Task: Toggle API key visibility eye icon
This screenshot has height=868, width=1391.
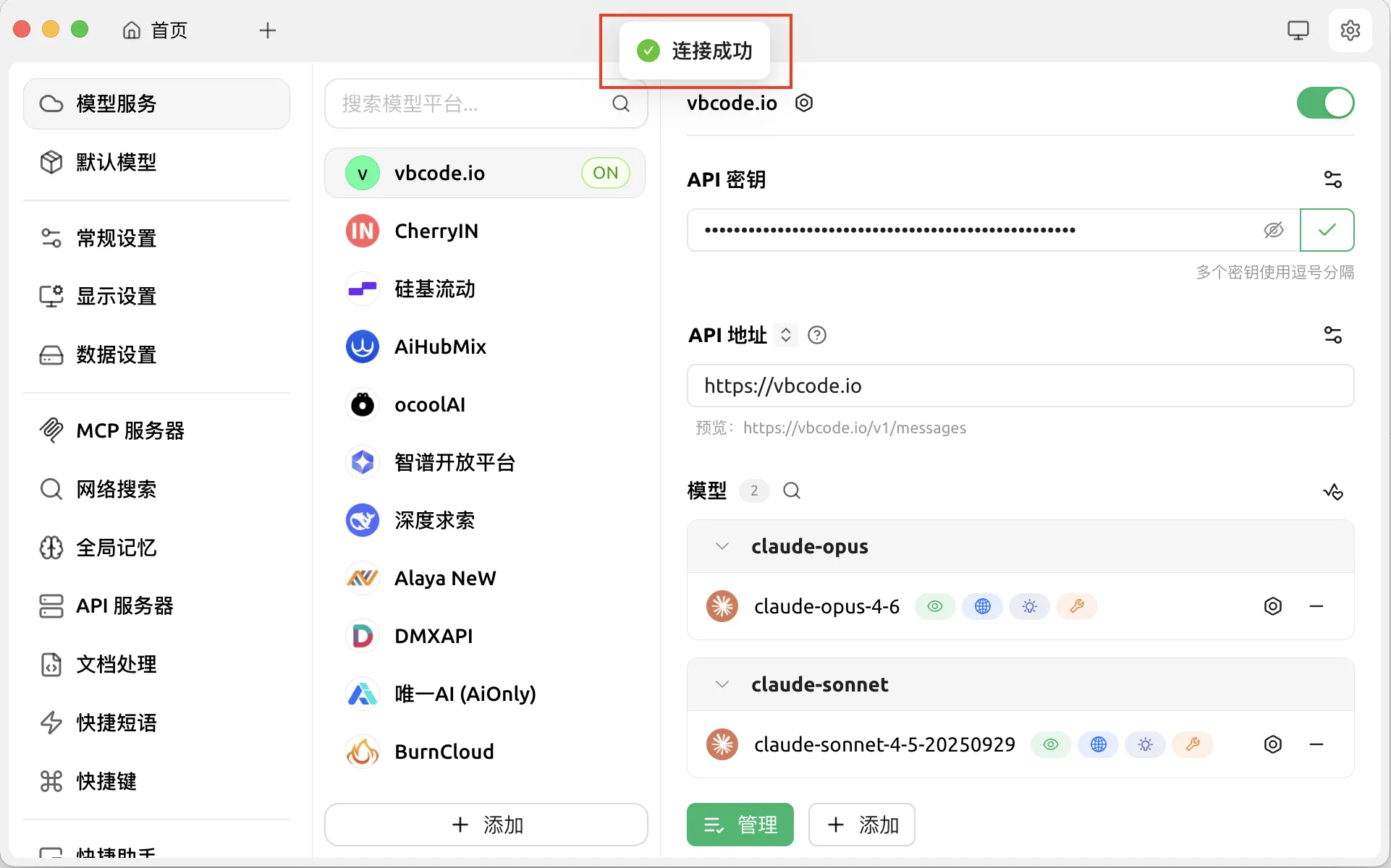Action: point(1274,230)
